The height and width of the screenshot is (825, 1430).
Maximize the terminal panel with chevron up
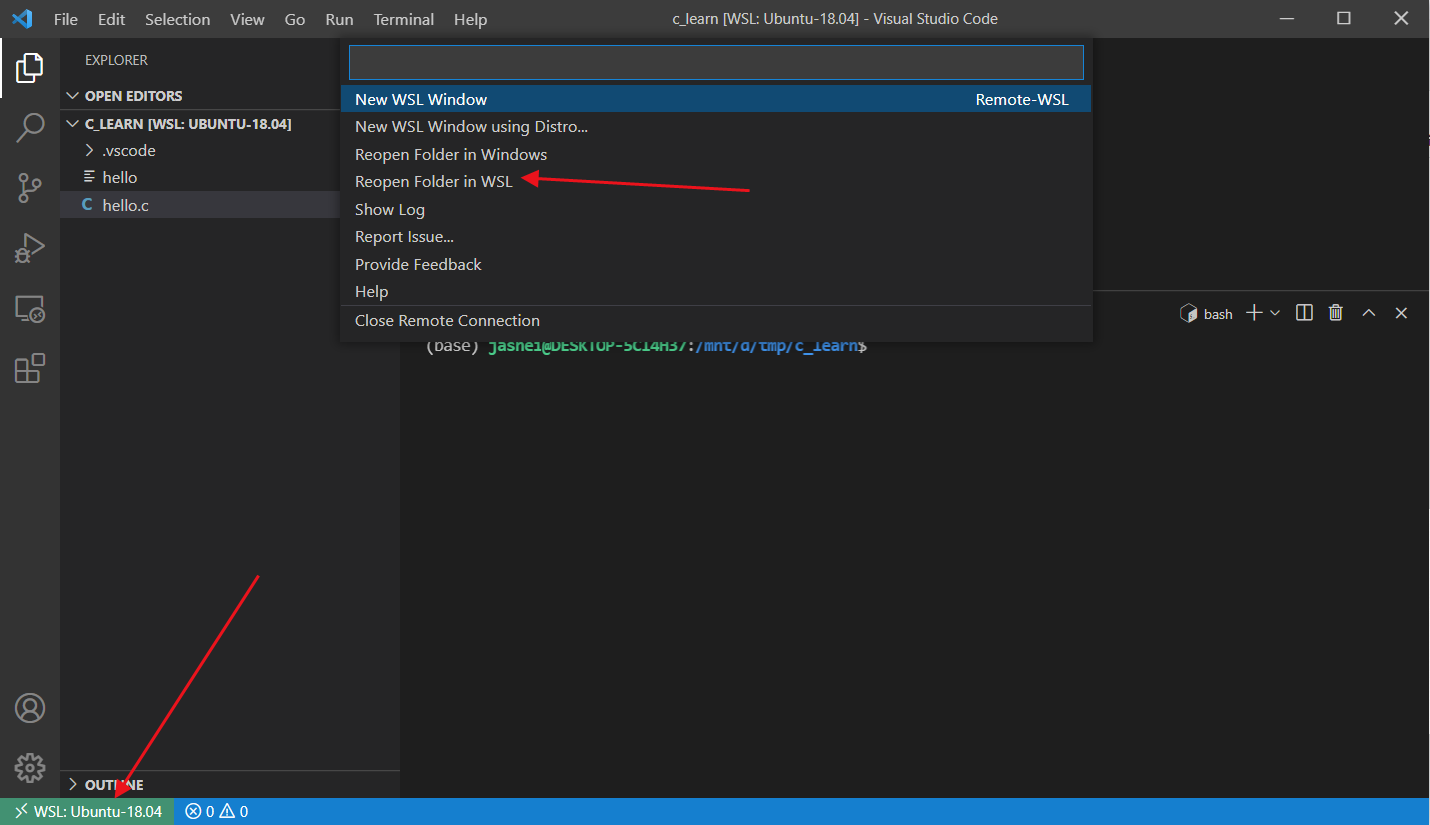pos(1369,313)
